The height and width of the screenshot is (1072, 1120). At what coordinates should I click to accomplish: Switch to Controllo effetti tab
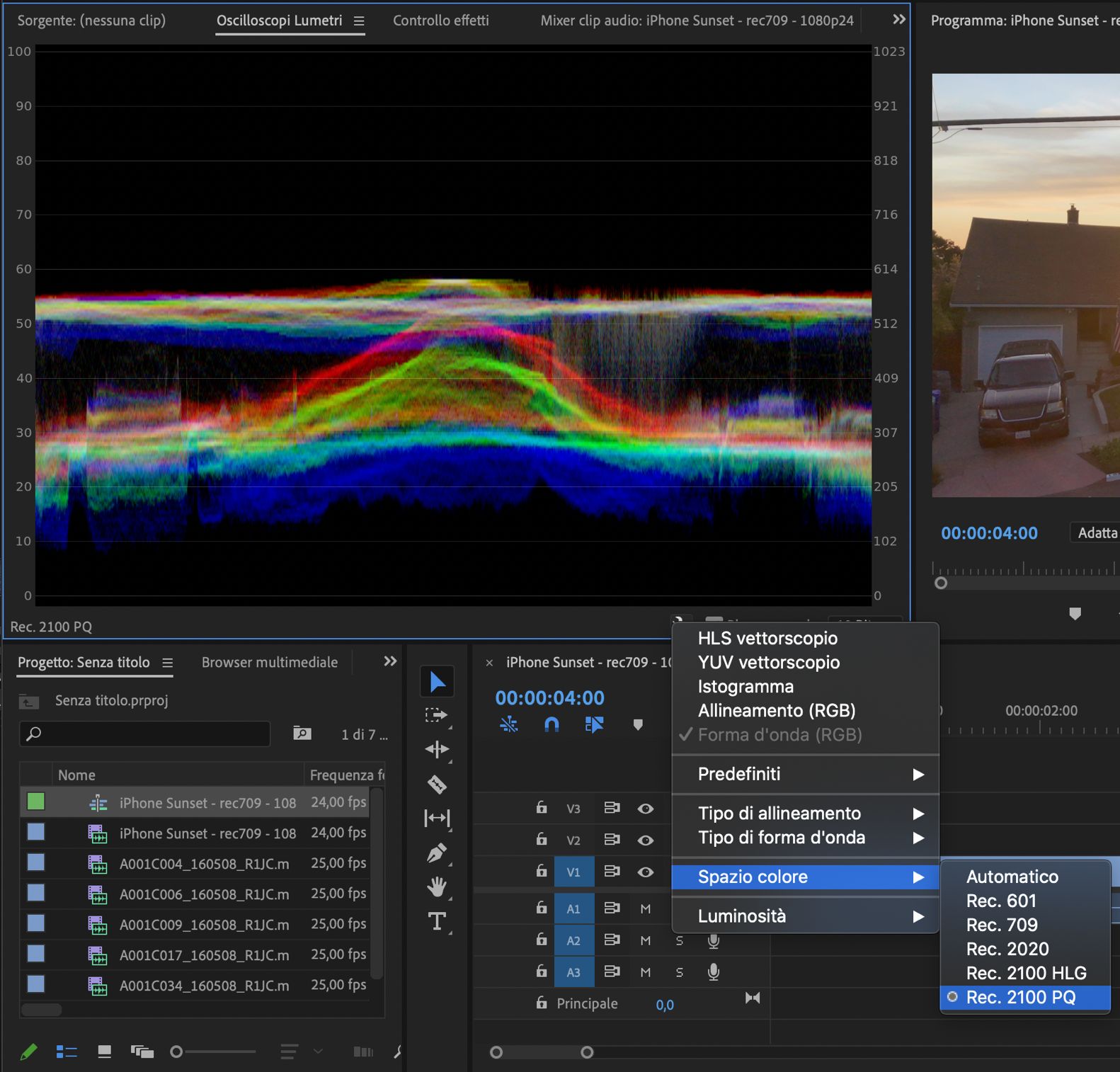tap(440, 21)
